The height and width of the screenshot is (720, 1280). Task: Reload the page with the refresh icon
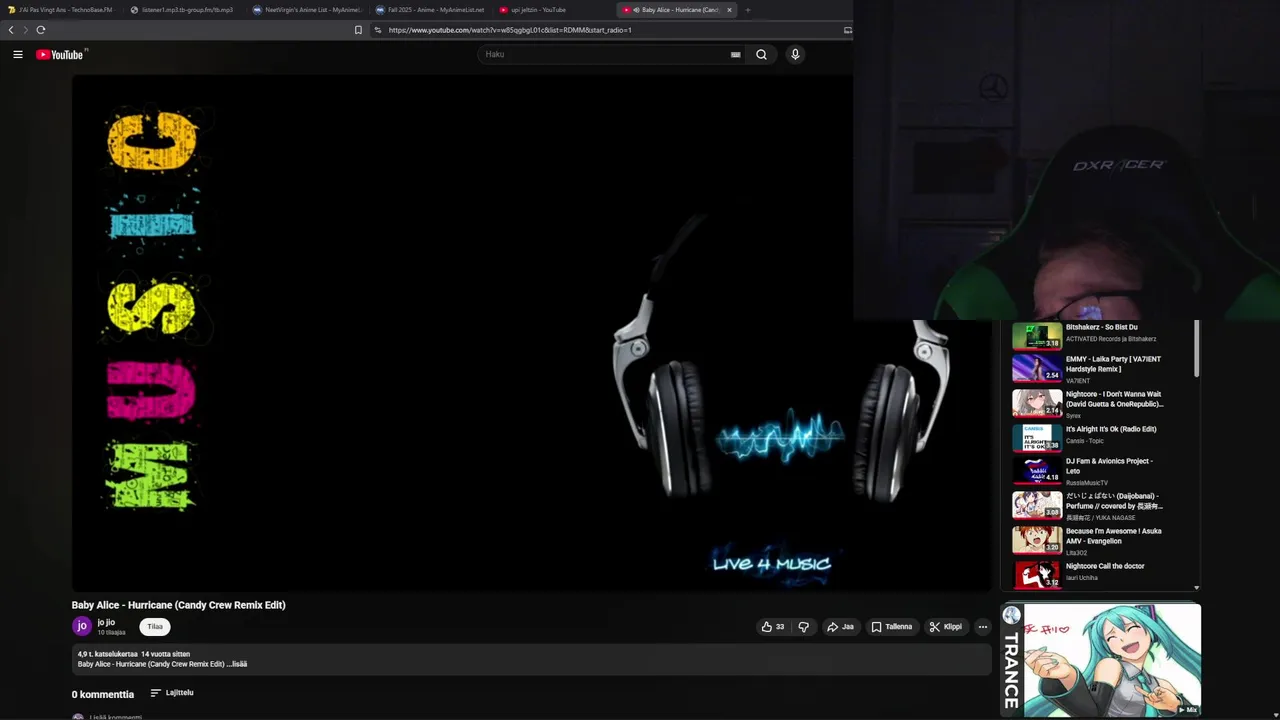pos(41,30)
